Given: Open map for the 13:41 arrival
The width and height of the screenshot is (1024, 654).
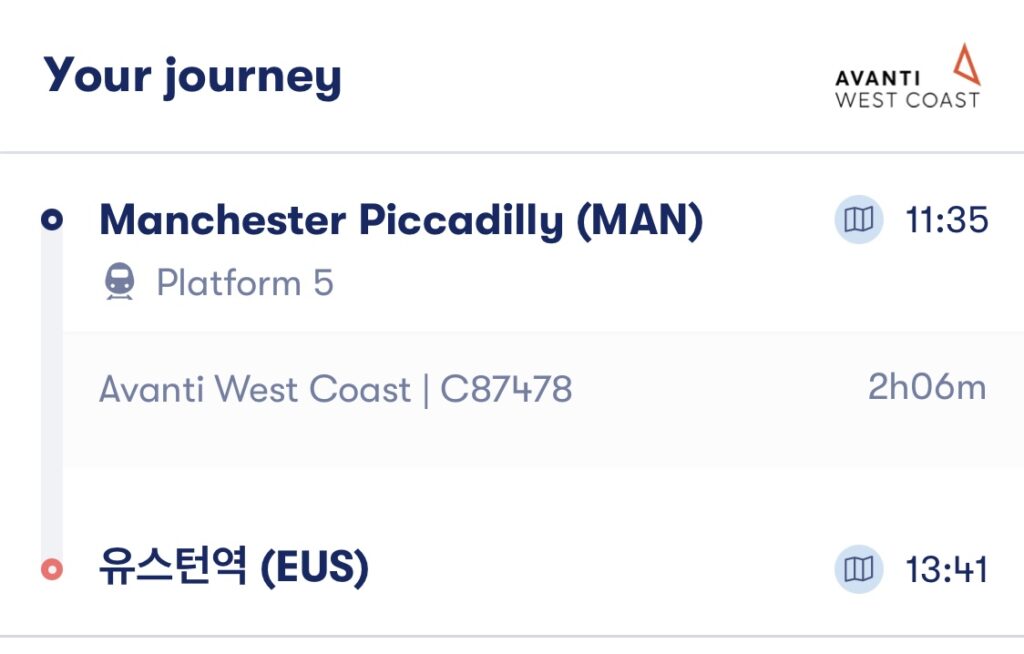Looking at the screenshot, I should coord(858,570).
